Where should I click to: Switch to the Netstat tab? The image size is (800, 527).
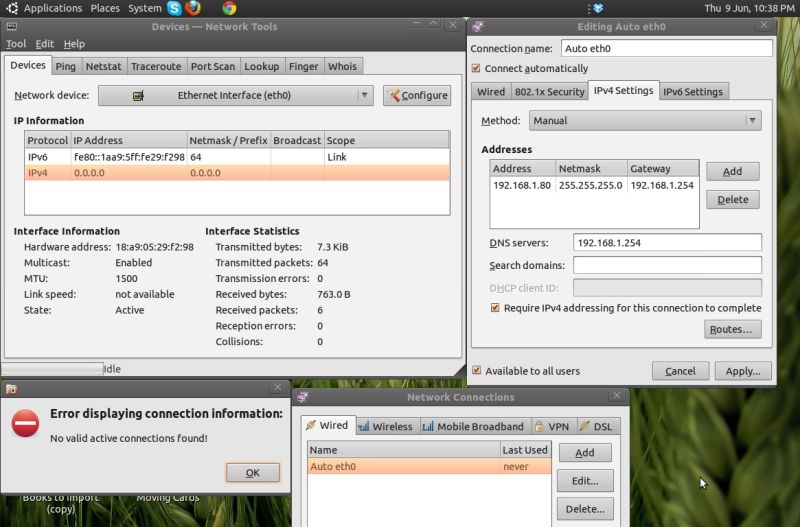pos(104,66)
